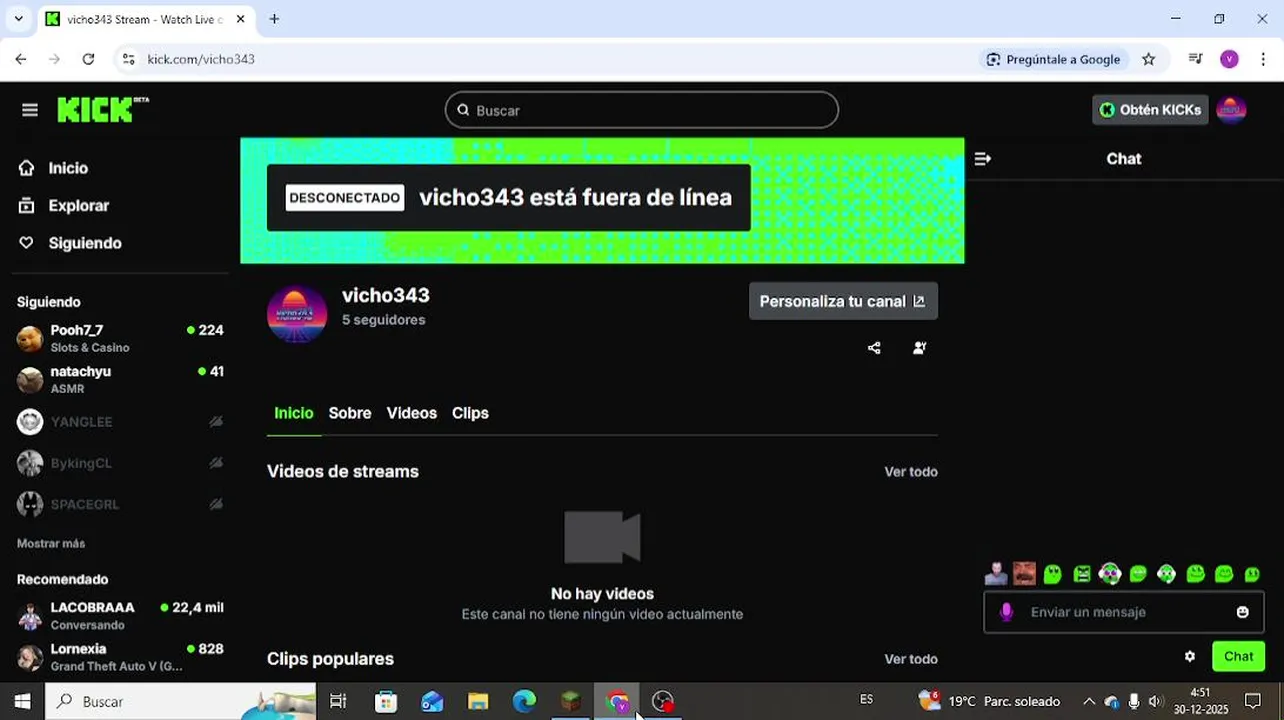The height and width of the screenshot is (720, 1284).
Task: Open the media control icon in Chrome toolbar
Action: tap(1195, 59)
